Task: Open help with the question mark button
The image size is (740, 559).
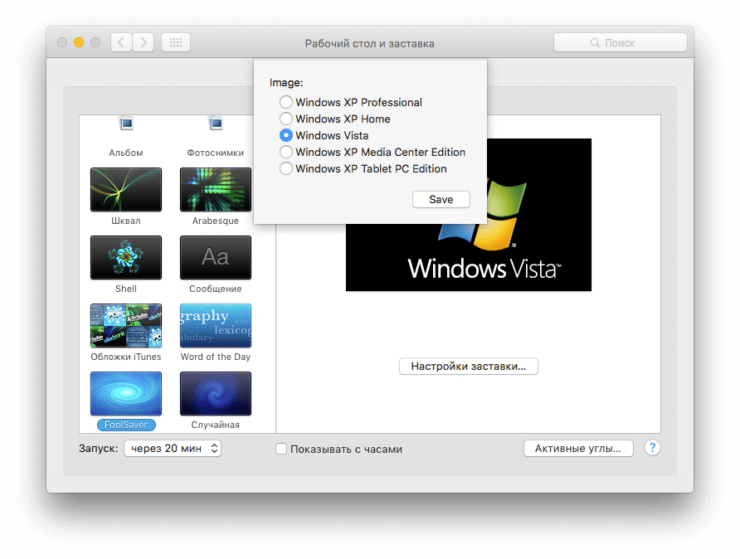Action: pyautogui.click(x=652, y=448)
